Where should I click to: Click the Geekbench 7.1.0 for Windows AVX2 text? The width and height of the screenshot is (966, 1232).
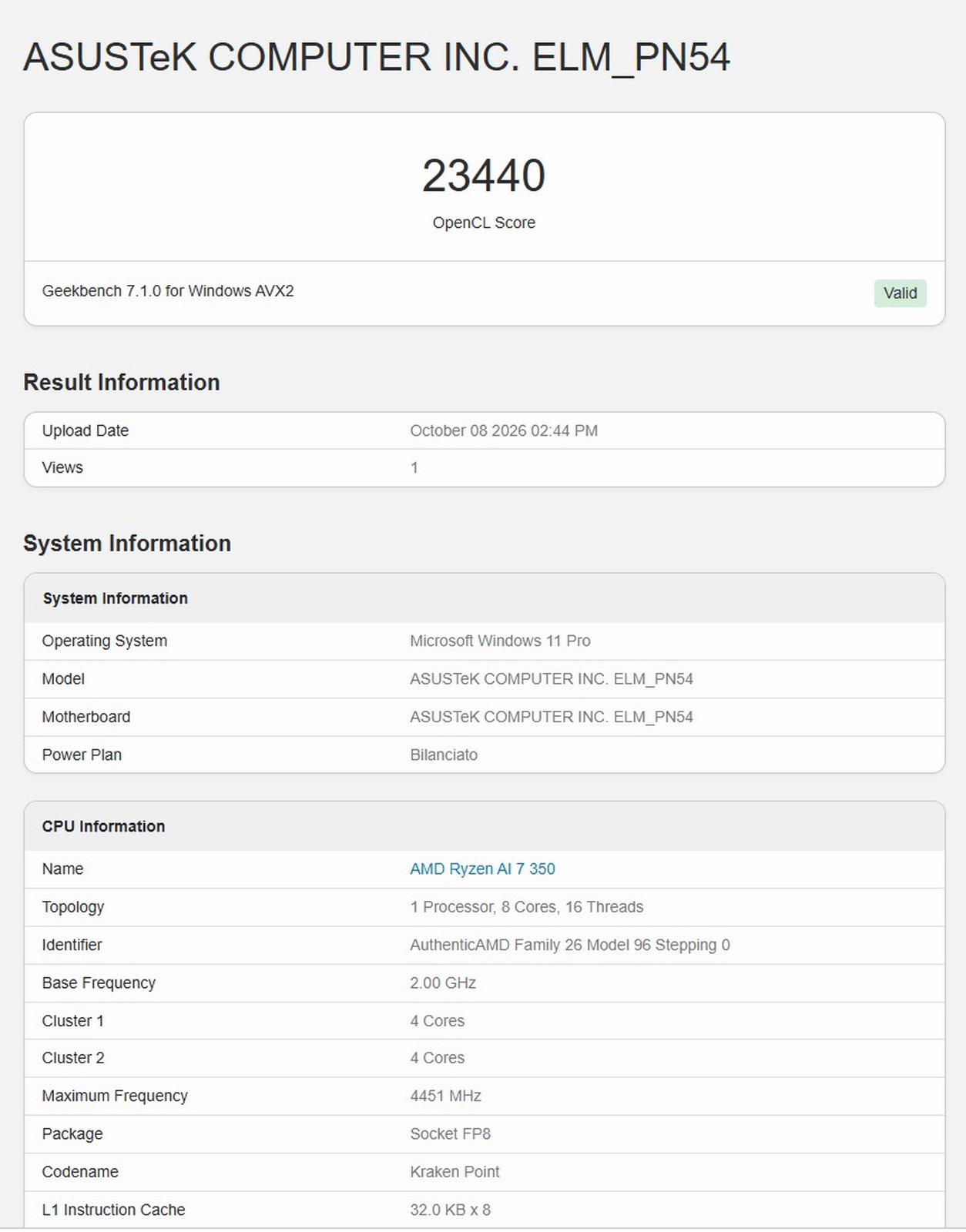point(168,291)
